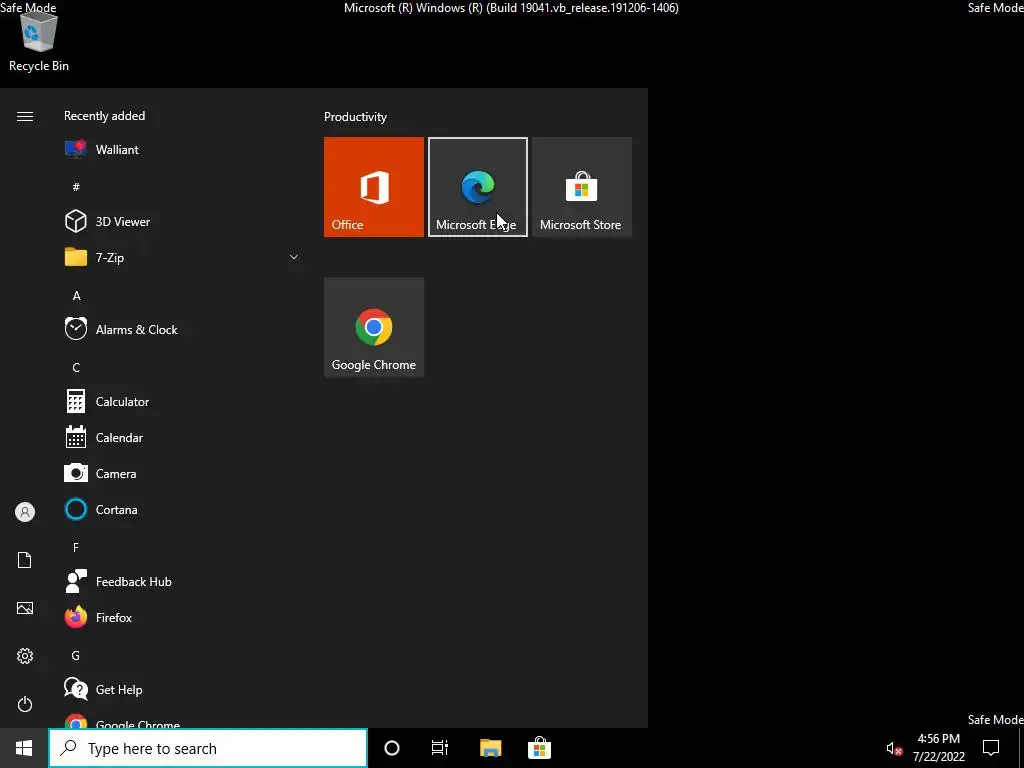Launch Cortana from app list
The height and width of the screenshot is (768, 1024).
pyautogui.click(x=182, y=509)
